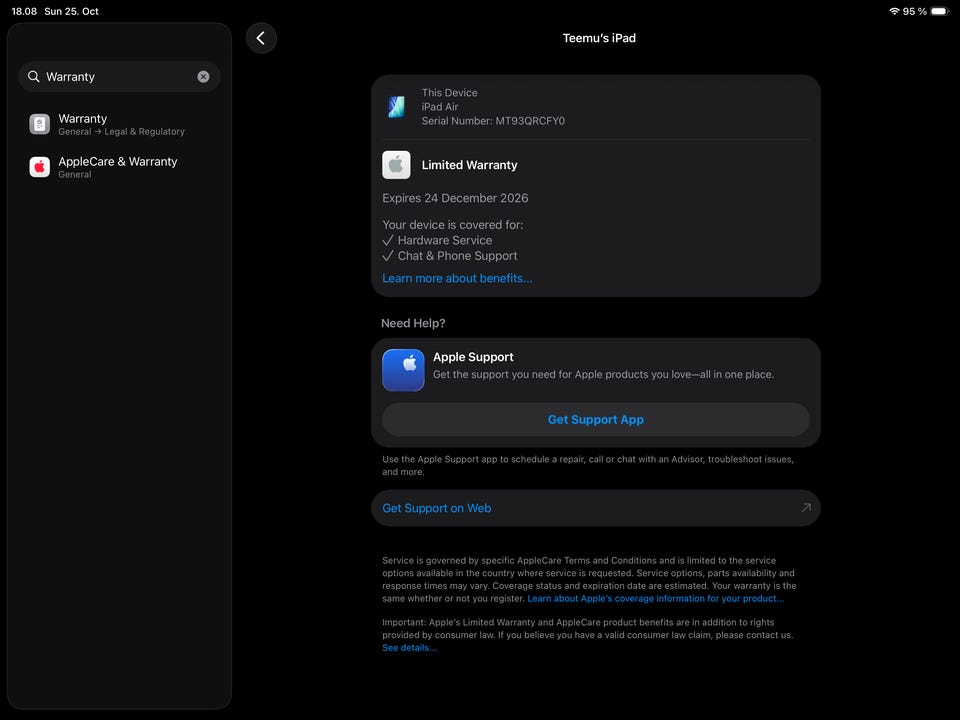
Task: Open the See details link
Action: point(409,647)
